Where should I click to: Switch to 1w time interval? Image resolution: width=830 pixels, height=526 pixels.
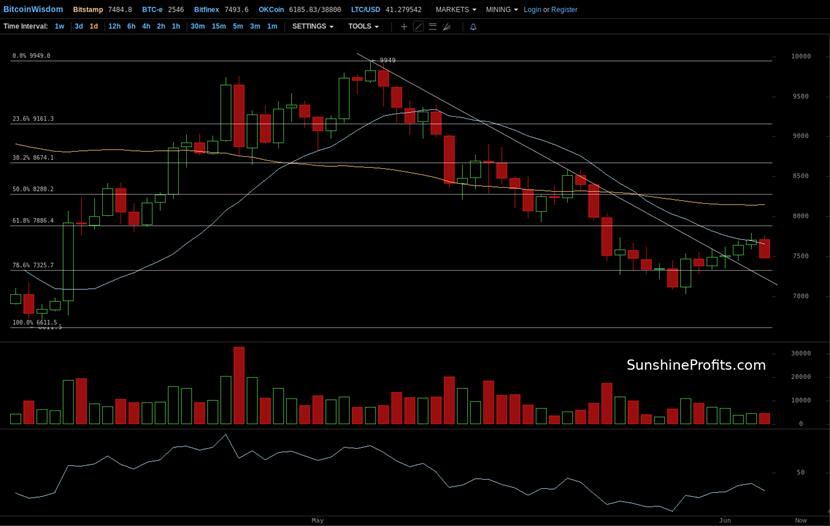(59, 26)
